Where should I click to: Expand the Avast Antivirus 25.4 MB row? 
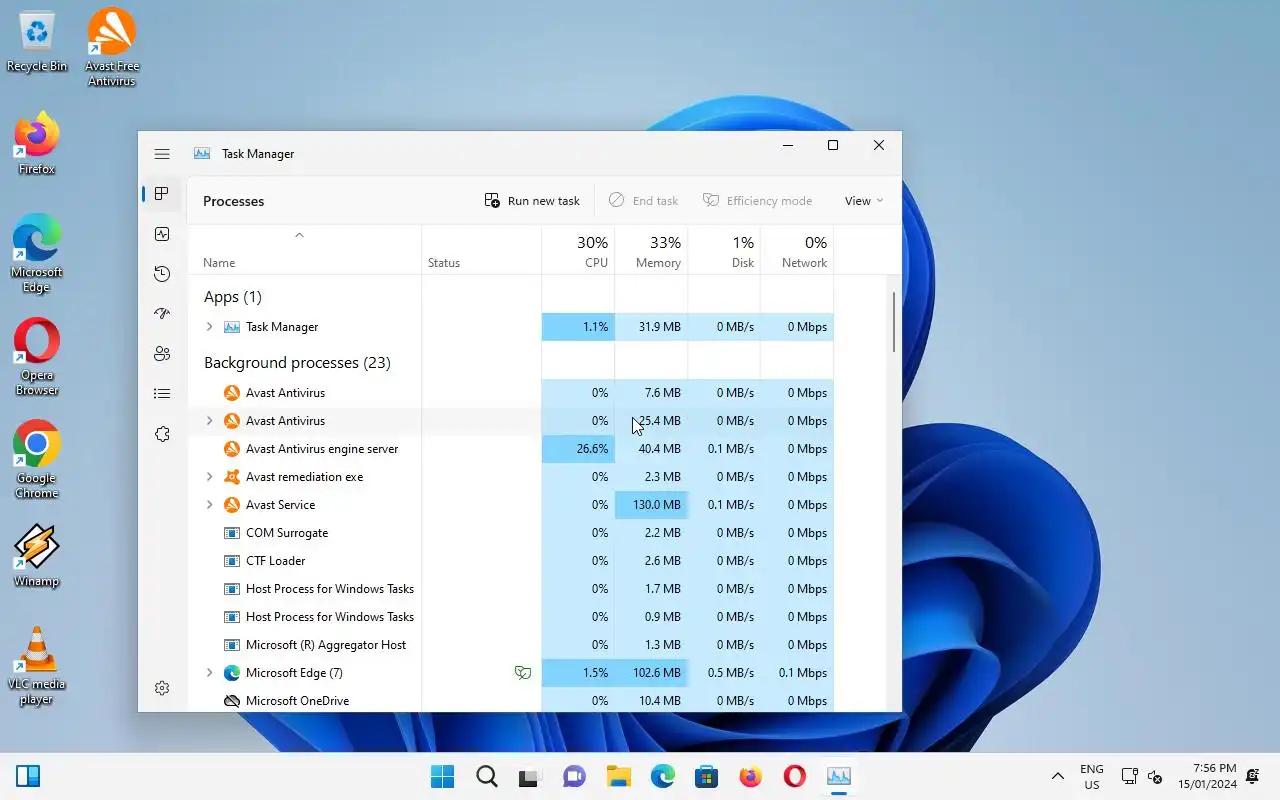pos(209,421)
